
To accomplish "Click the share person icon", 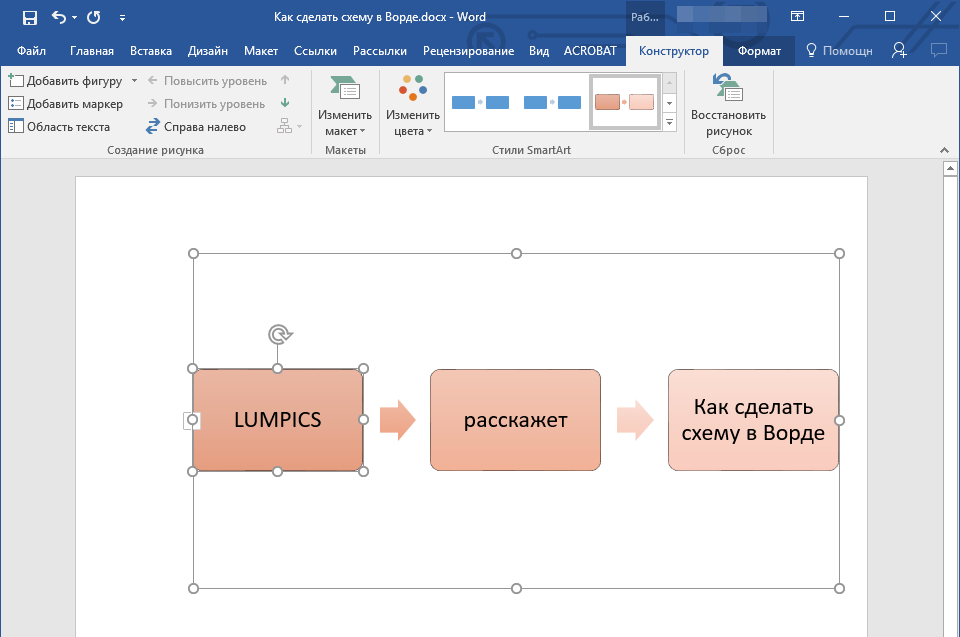I will click(900, 50).
